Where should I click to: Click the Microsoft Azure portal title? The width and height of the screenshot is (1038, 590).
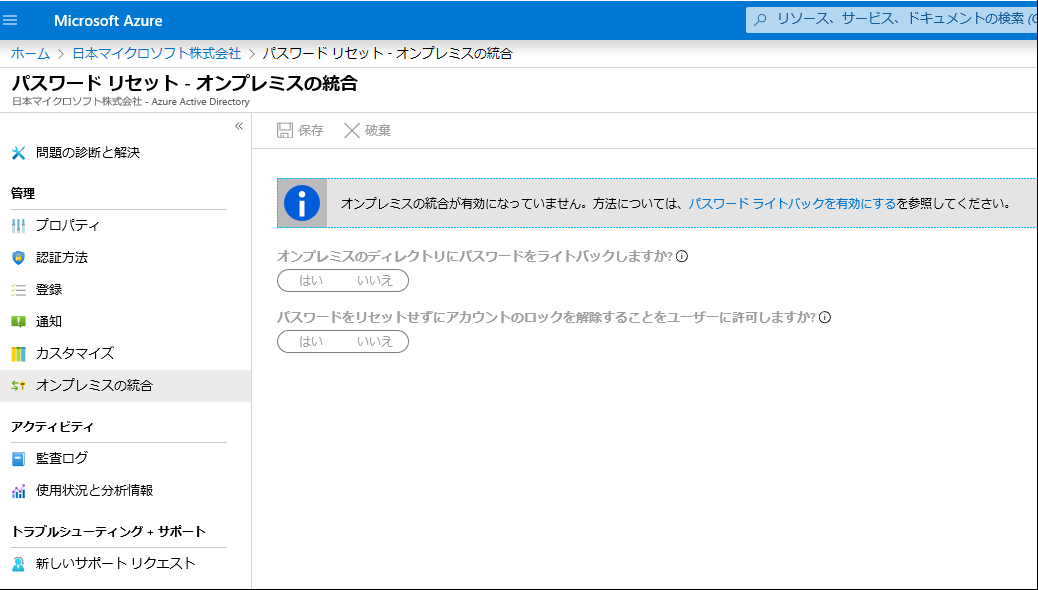[108, 21]
